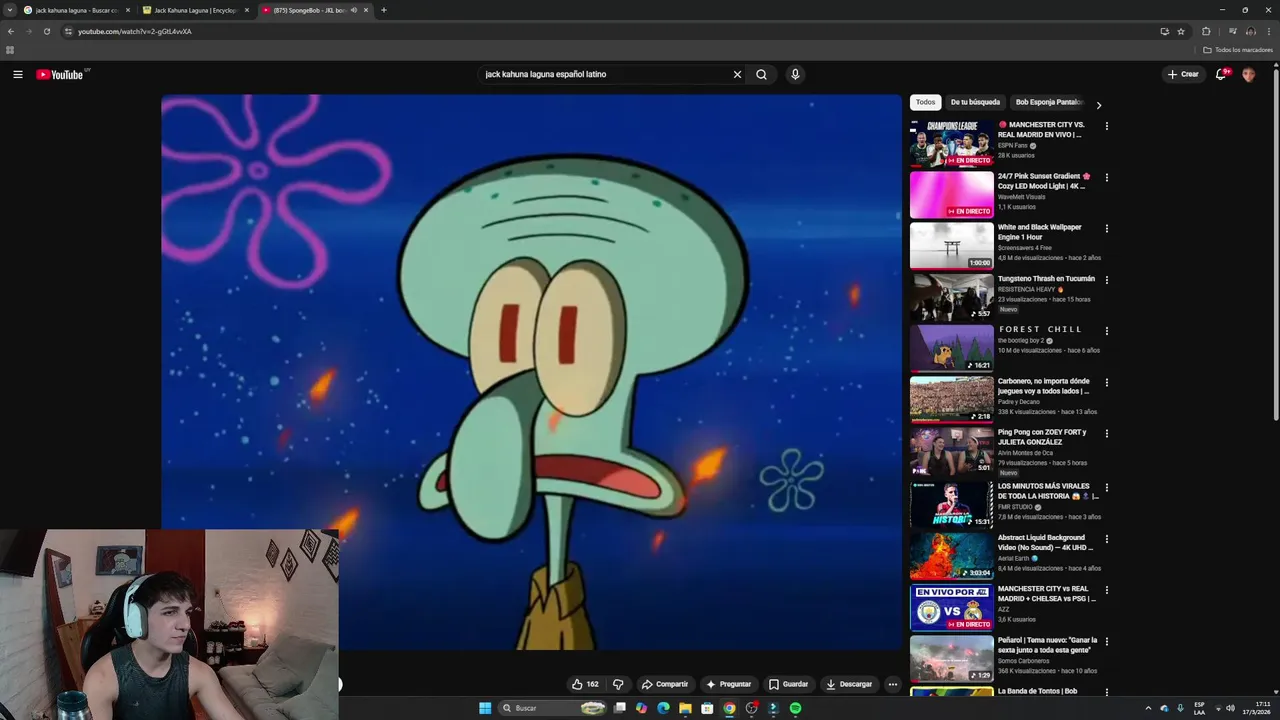Open the Windows Start menu
1280x720 pixels.
point(485,708)
